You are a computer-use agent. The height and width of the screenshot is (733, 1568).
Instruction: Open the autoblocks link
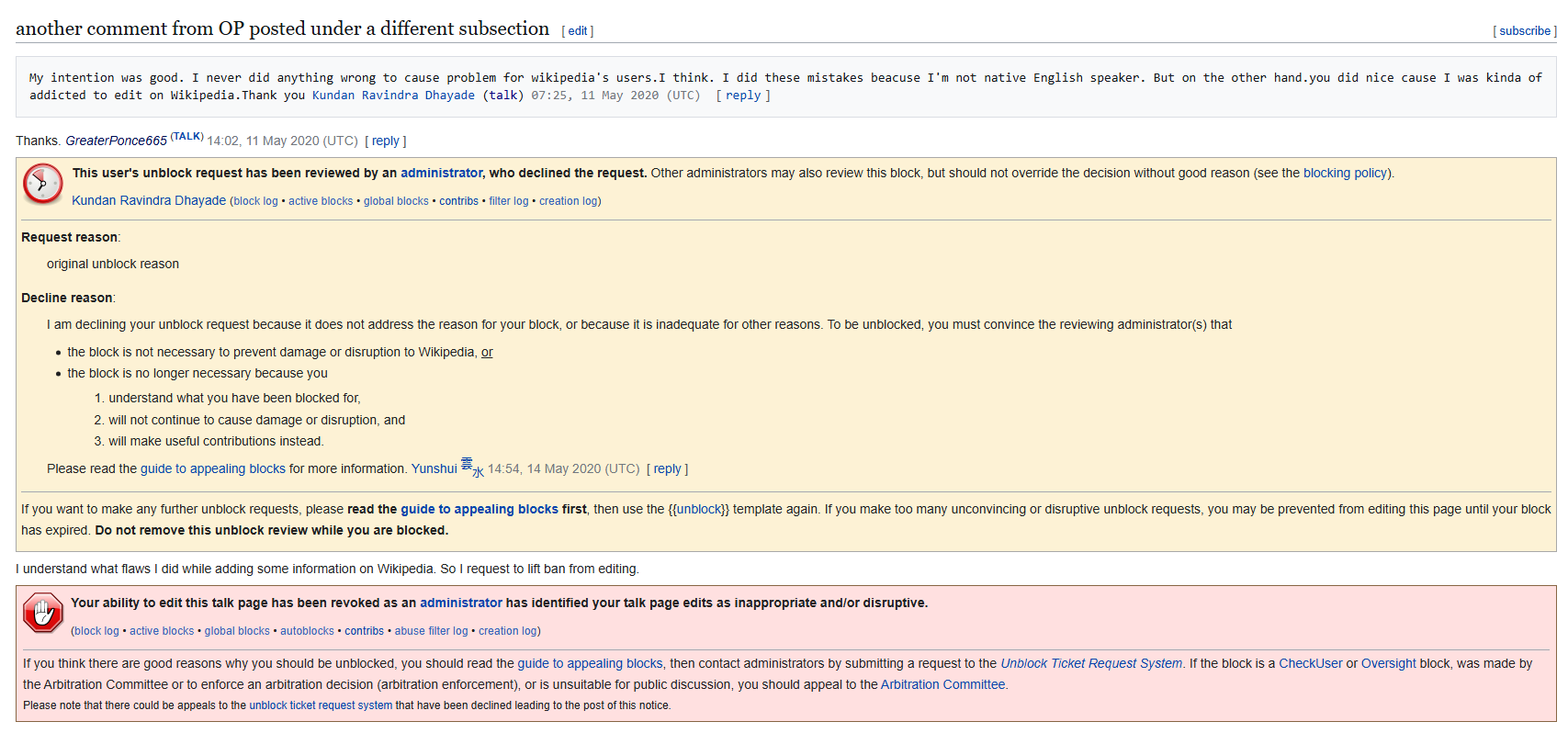pyautogui.click(x=307, y=631)
